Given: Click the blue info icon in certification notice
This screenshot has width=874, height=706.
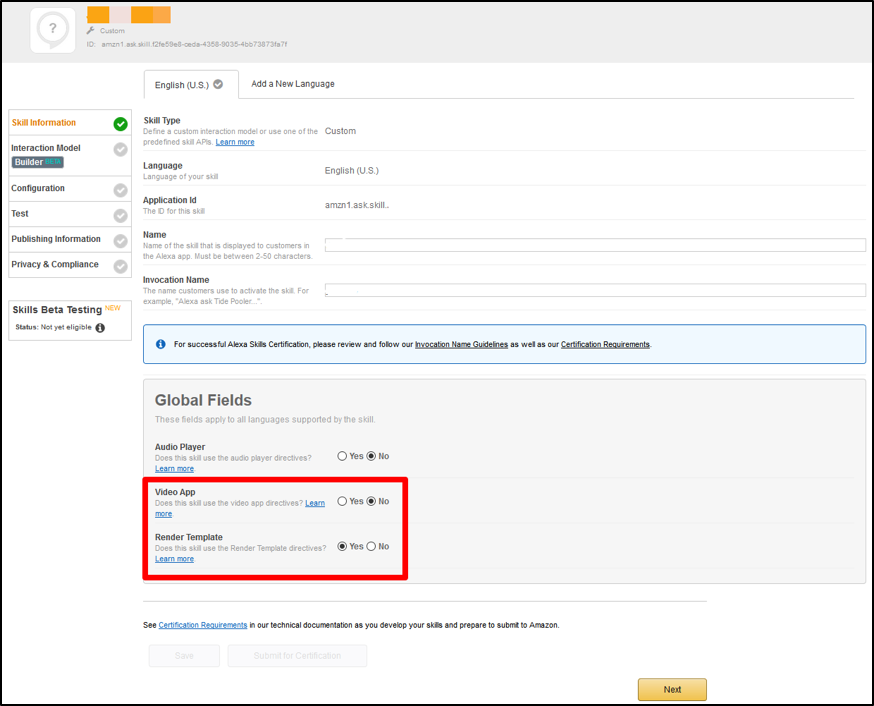Looking at the screenshot, I should [161, 344].
